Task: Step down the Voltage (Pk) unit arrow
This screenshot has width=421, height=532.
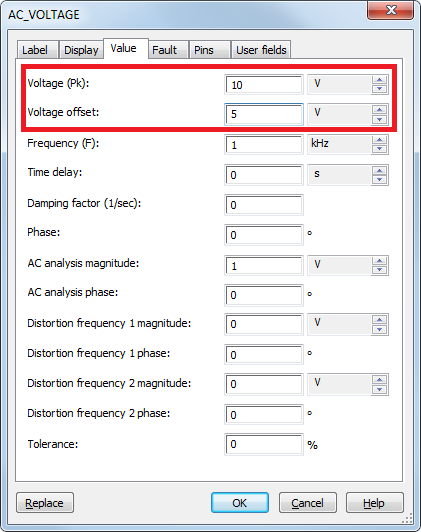Action: pyautogui.click(x=379, y=89)
